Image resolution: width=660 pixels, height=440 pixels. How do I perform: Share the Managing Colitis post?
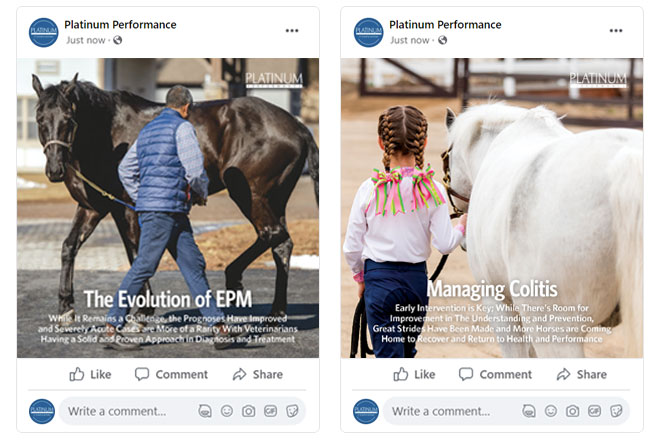tap(582, 374)
